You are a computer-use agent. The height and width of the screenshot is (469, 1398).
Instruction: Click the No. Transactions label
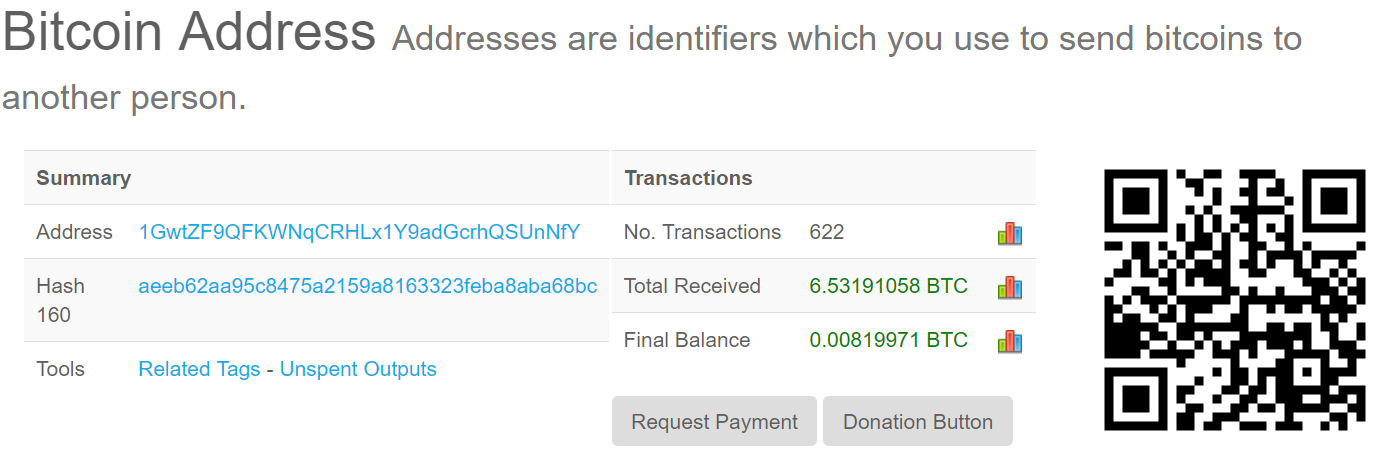pos(702,232)
